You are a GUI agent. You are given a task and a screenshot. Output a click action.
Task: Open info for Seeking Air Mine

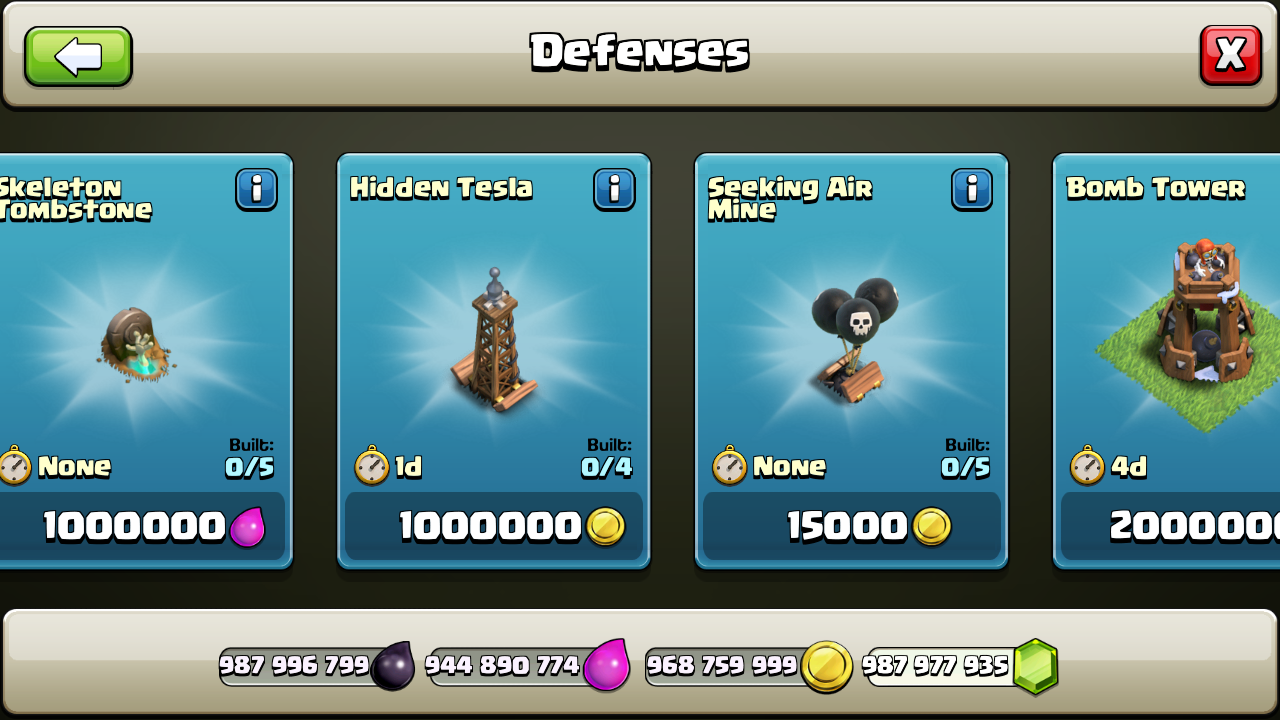[972, 189]
